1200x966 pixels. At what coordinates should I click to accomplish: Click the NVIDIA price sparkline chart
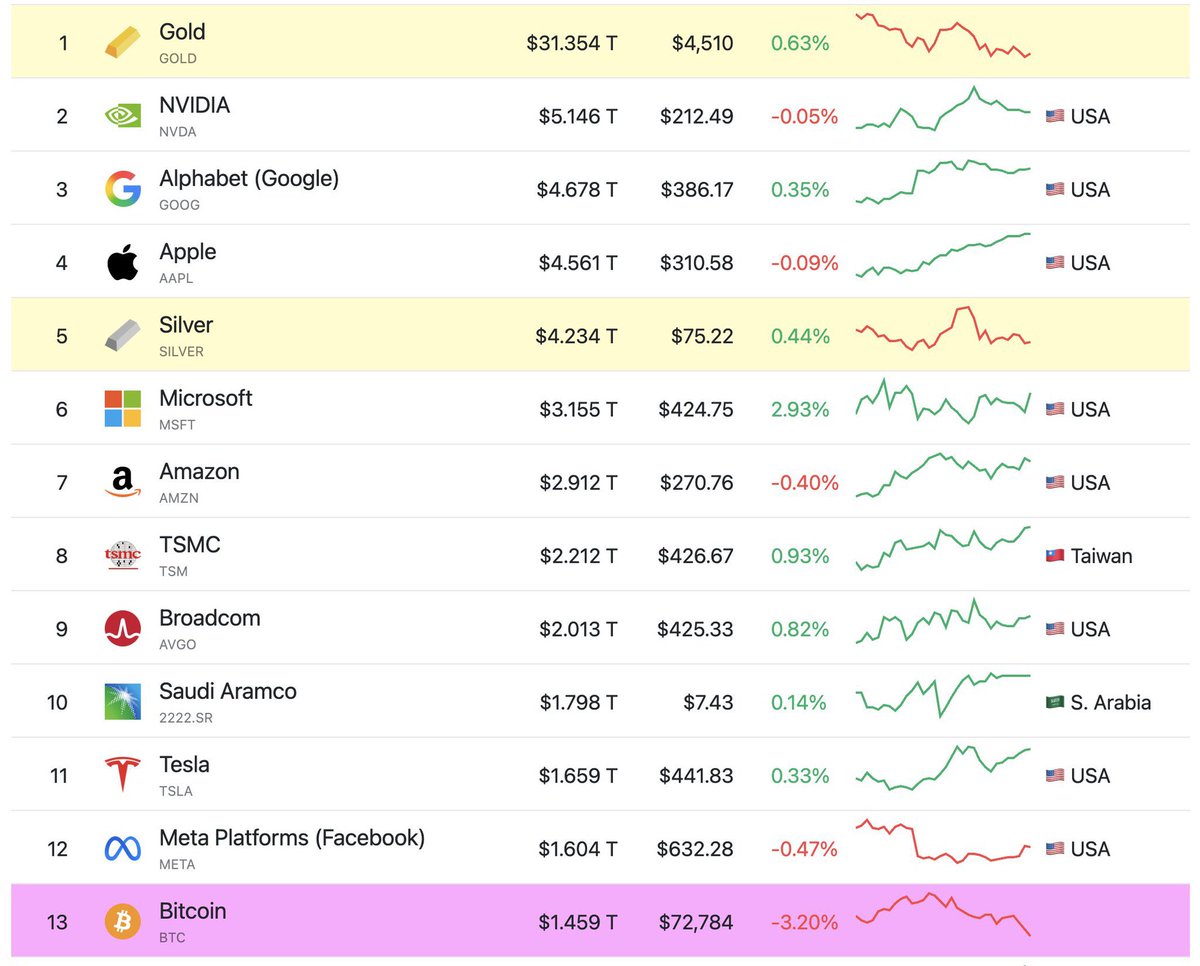(943, 109)
